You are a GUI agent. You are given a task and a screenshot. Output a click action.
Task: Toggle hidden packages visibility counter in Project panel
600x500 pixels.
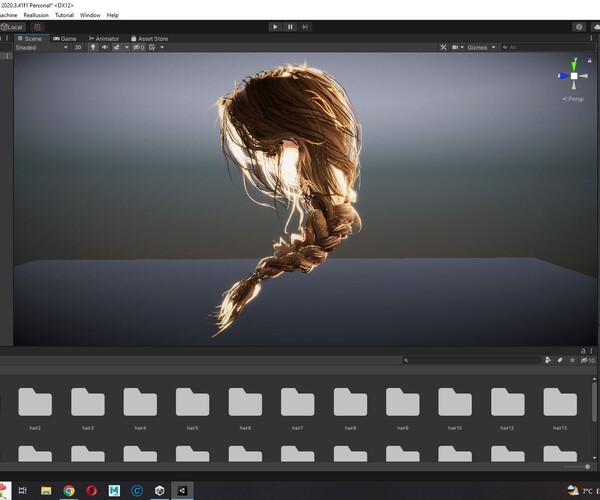click(x=588, y=360)
